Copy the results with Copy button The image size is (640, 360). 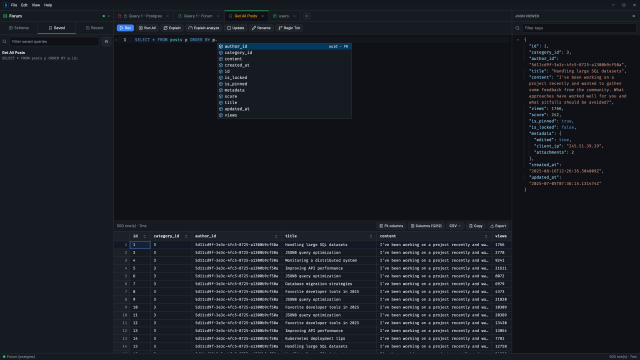pos(476,226)
